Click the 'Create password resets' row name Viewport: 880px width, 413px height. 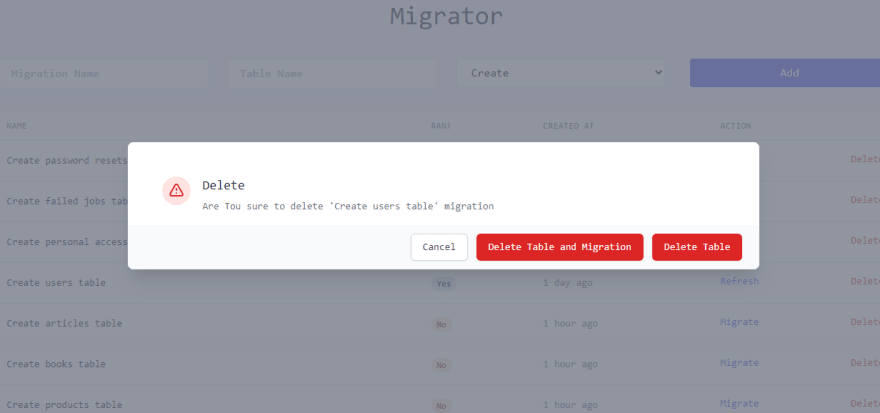click(67, 161)
